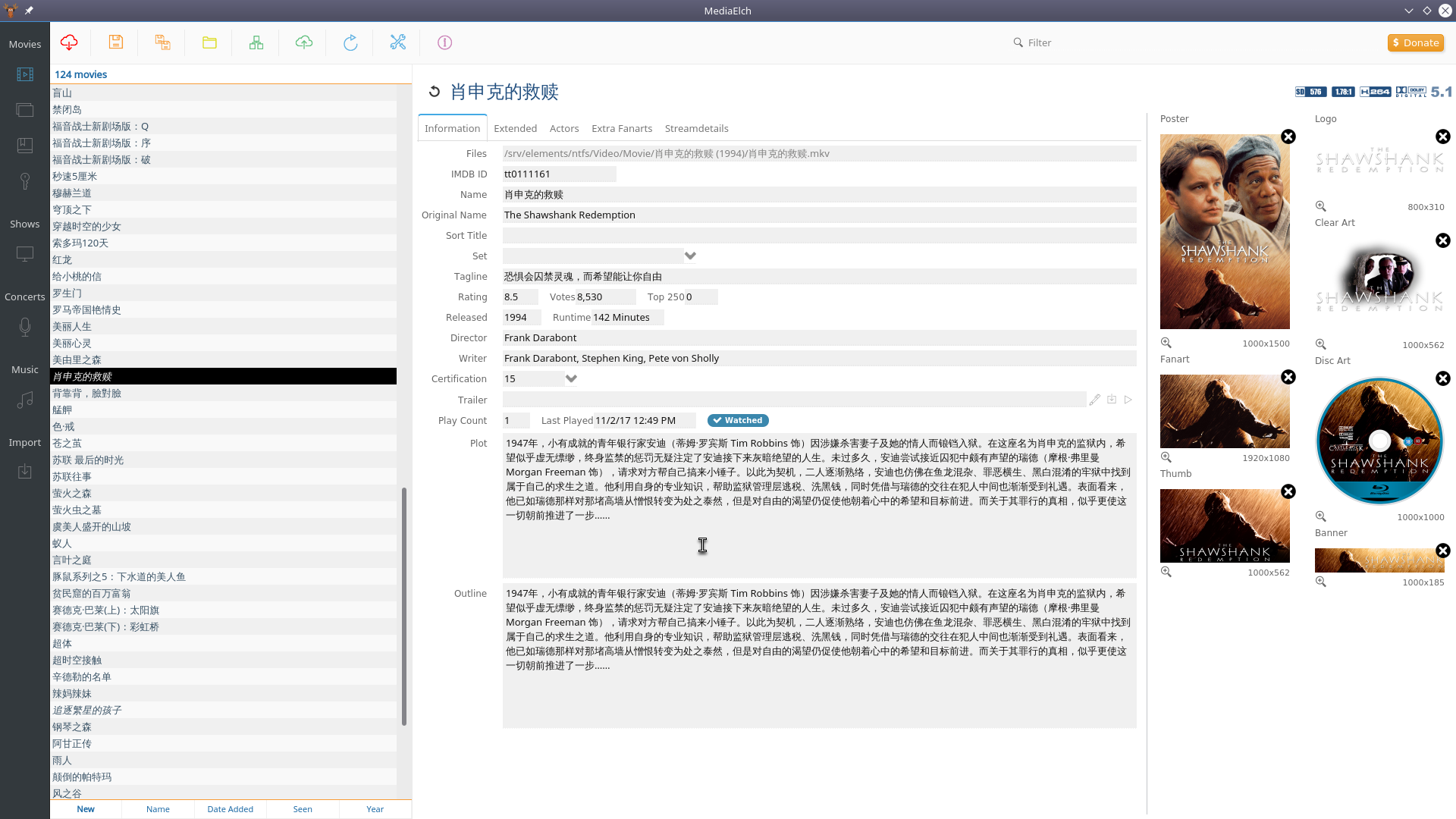This screenshot has width=1456, height=819.
Task: Toggle the Watched badge
Action: pos(738,420)
